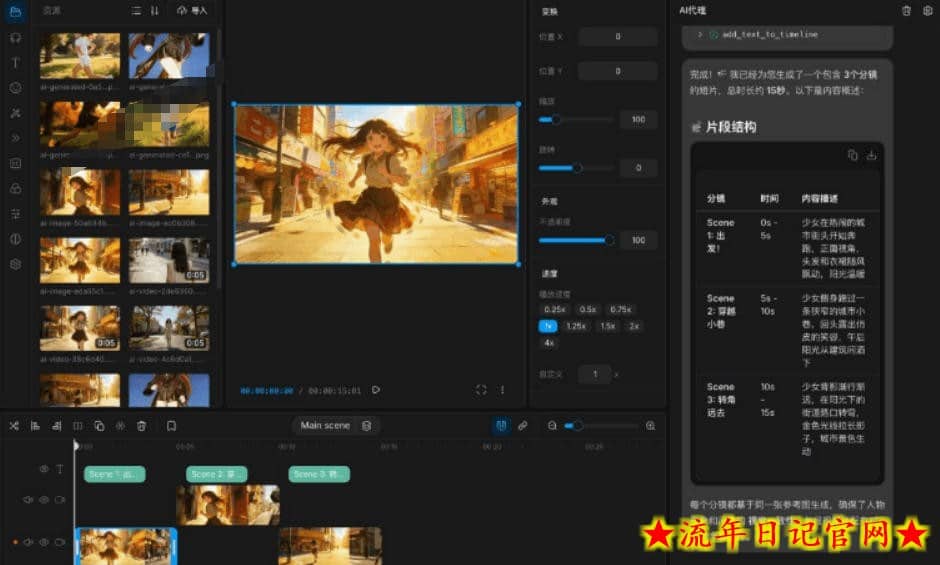Open the transitions double-arrow sidebar panel
The width and height of the screenshot is (940, 565).
coord(16,138)
